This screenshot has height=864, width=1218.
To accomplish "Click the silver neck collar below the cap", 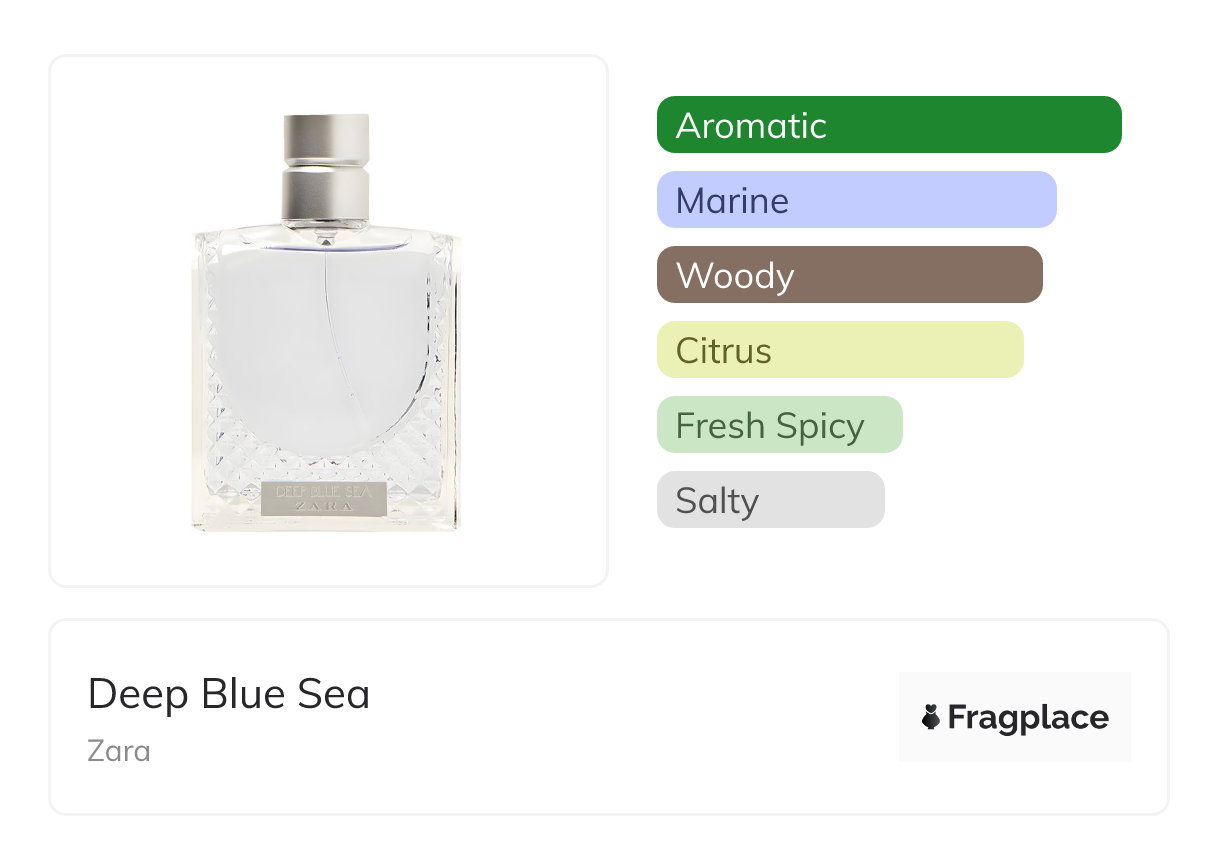I will (x=326, y=193).
